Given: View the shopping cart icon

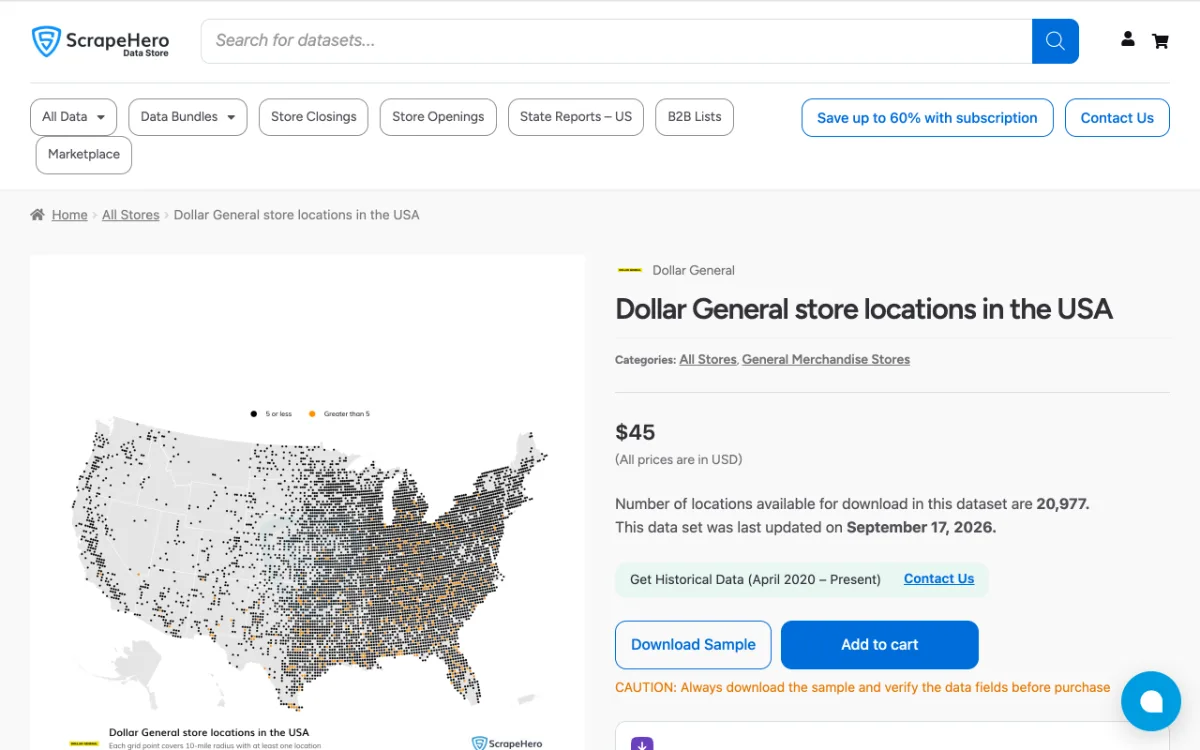Looking at the screenshot, I should [1160, 41].
